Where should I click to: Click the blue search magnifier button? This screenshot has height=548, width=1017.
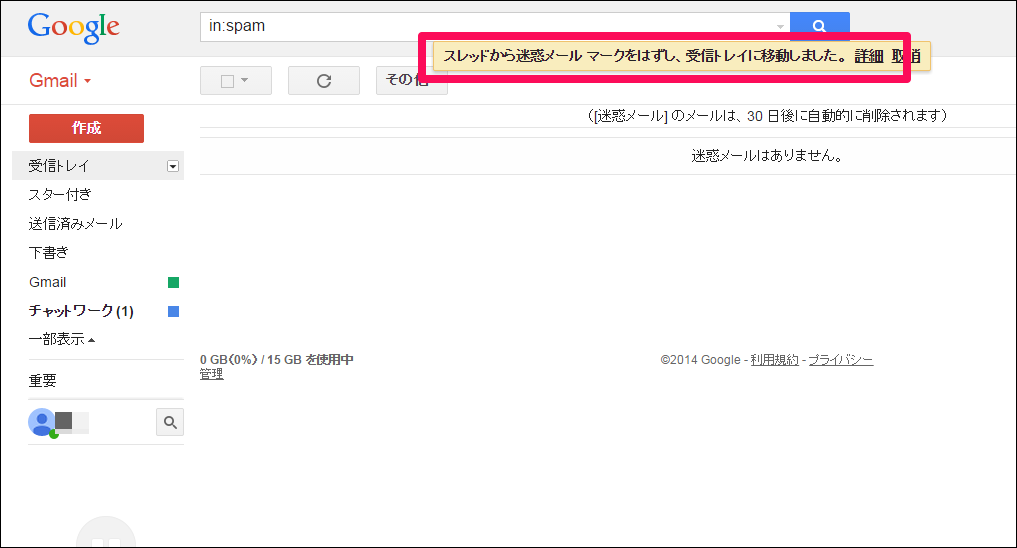[x=819, y=26]
